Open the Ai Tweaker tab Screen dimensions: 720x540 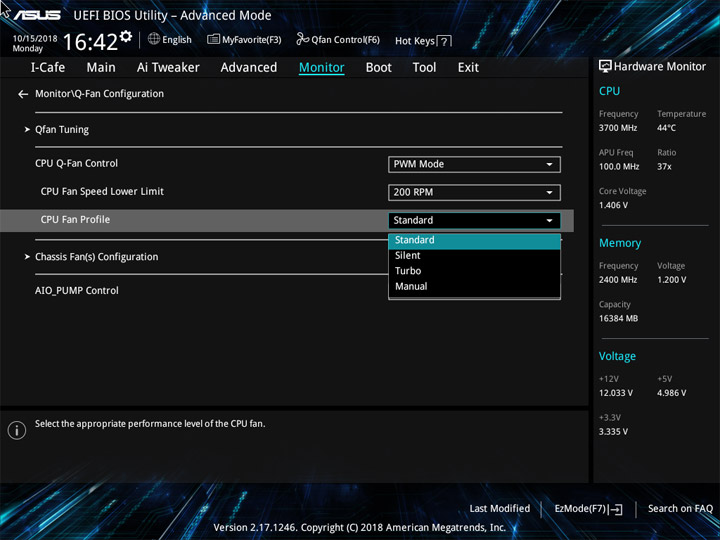click(x=168, y=68)
